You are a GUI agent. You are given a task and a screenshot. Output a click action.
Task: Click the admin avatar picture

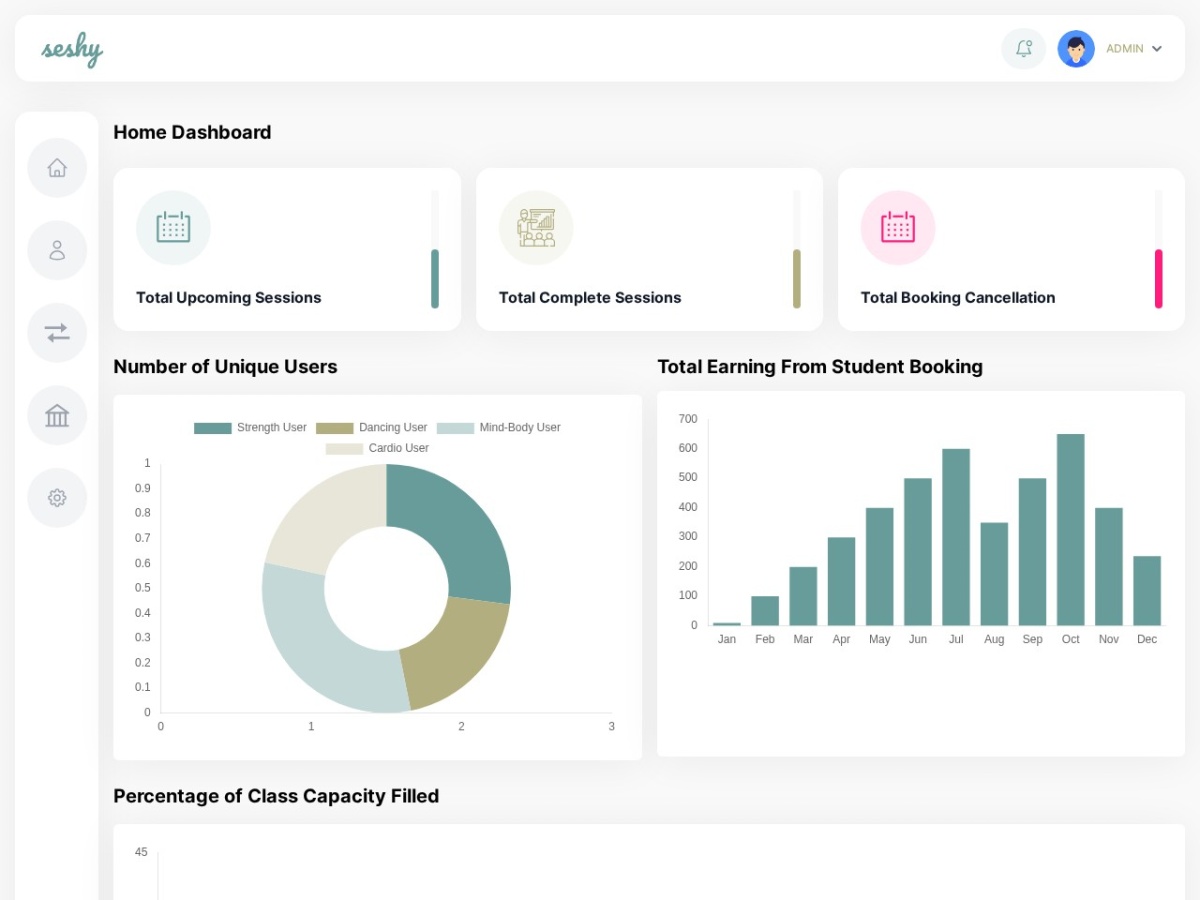1076,48
